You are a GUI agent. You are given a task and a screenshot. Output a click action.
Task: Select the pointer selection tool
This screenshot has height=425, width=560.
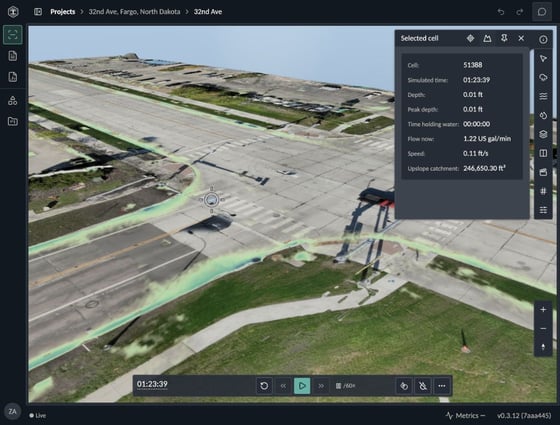543,58
